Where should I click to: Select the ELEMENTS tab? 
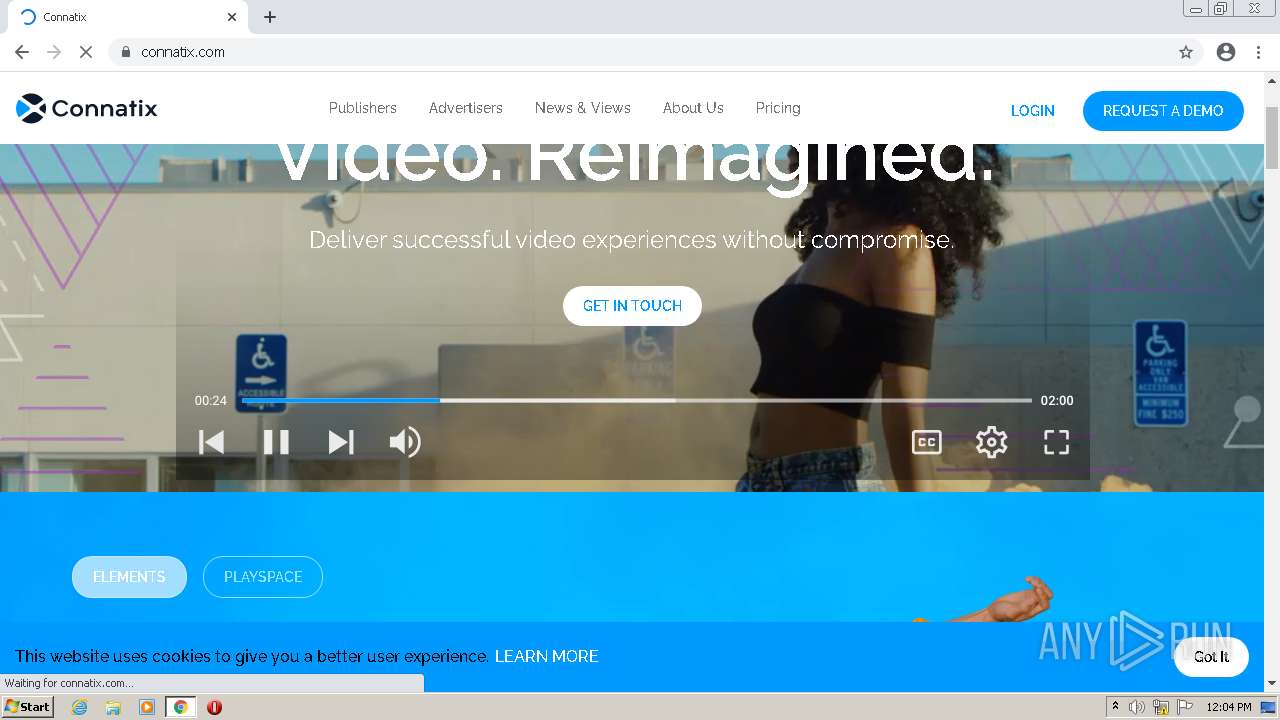click(x=129, y=577)
